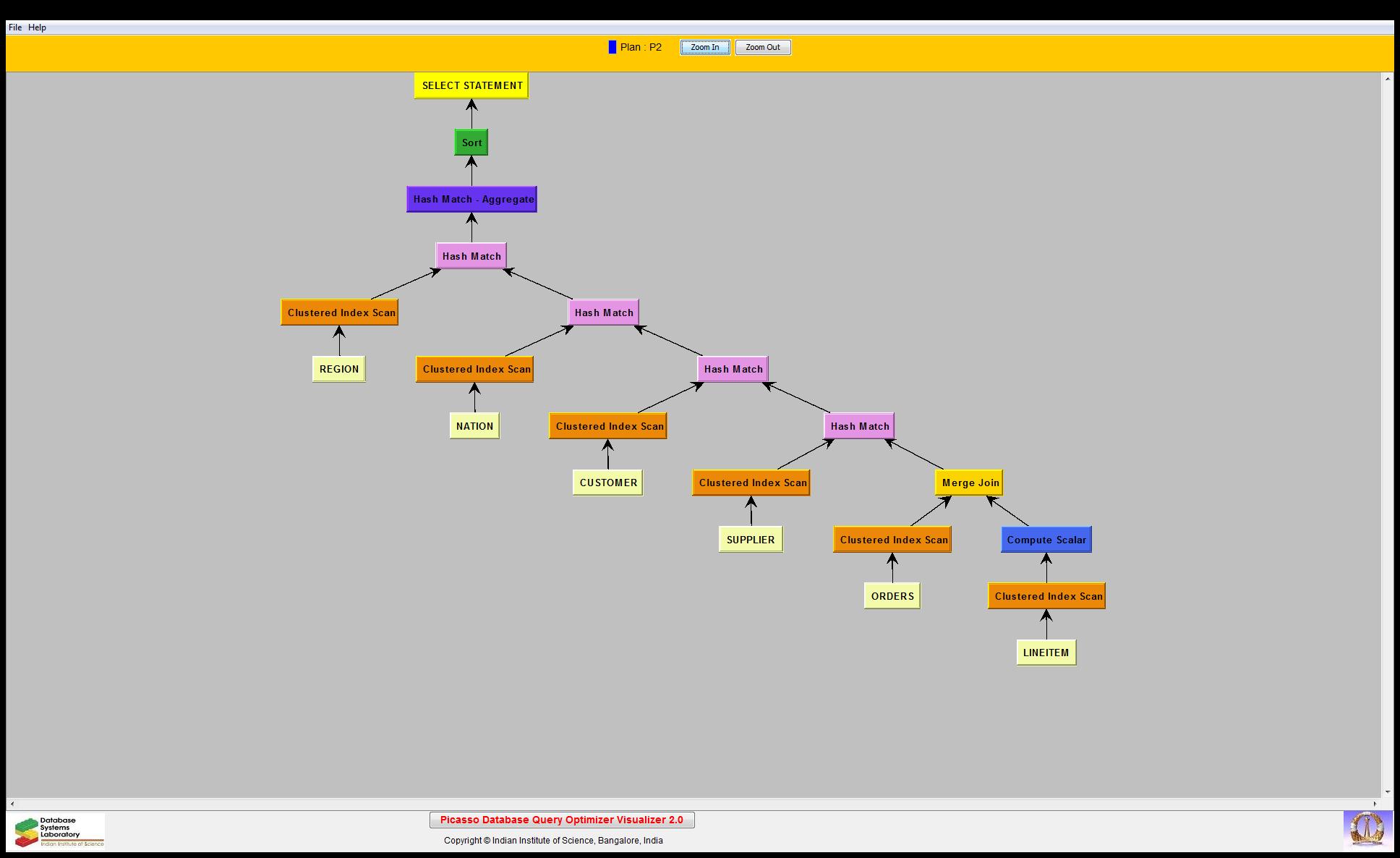Select the green Sort node
The height and width of the screenshot is (858, 1400).
[471, 143]
